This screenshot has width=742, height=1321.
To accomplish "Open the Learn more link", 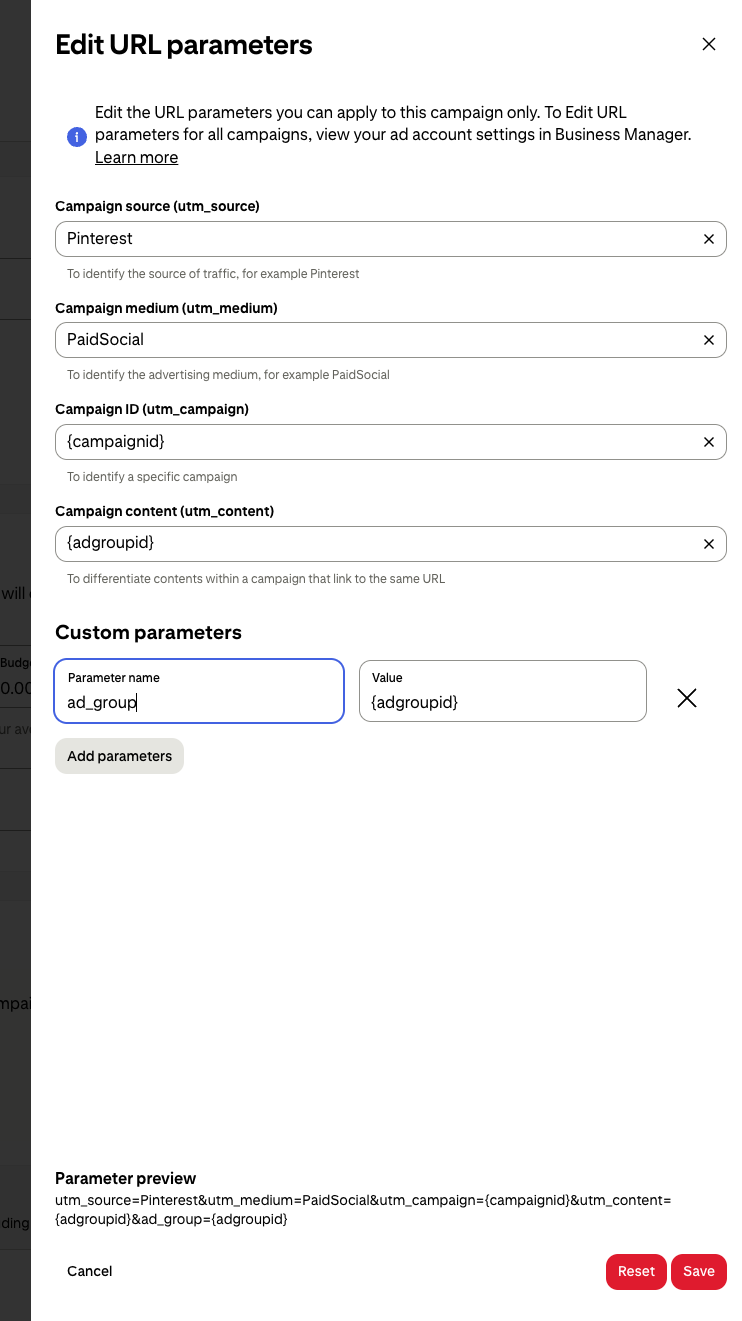I will click(136, 158).
